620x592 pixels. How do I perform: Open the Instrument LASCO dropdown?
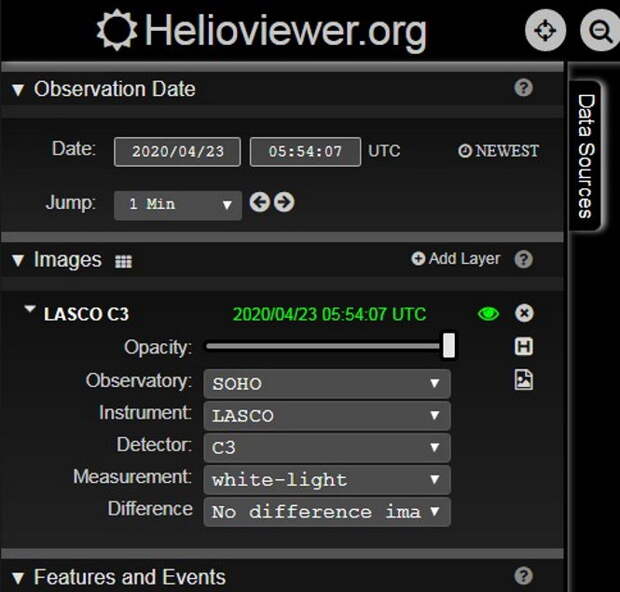tap(327, 416)
